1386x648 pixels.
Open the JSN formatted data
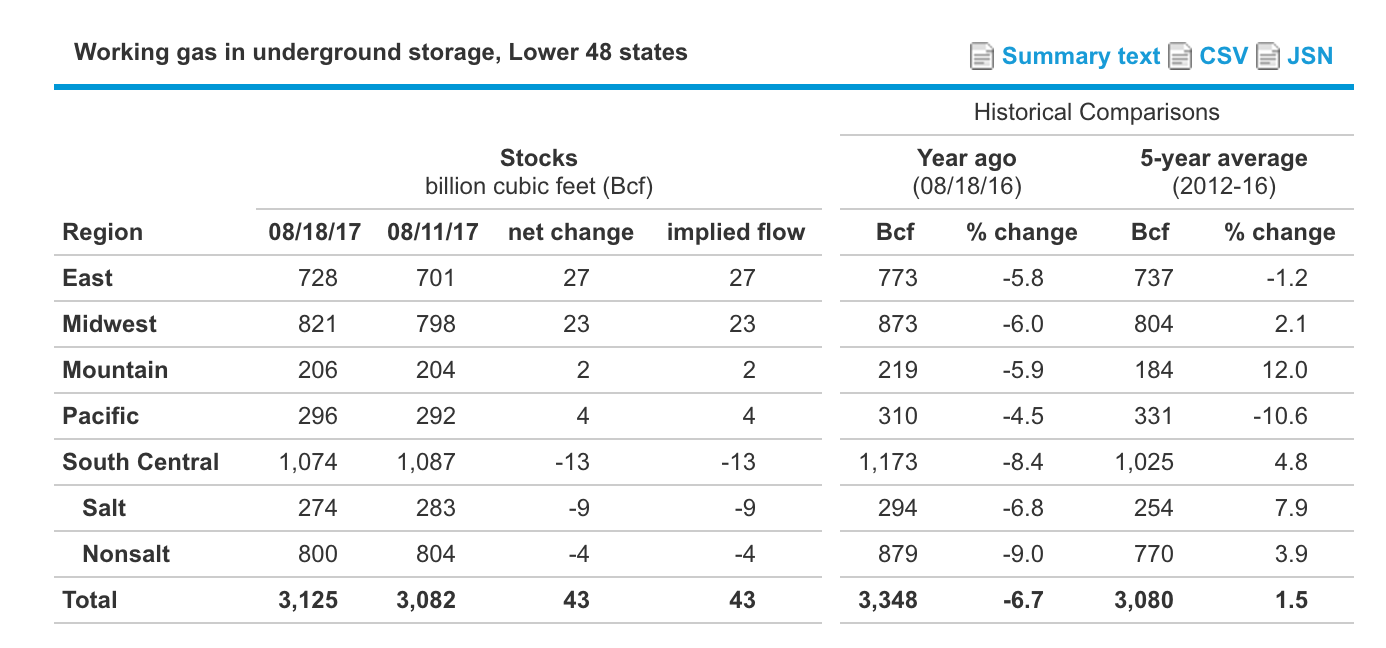1308,56
